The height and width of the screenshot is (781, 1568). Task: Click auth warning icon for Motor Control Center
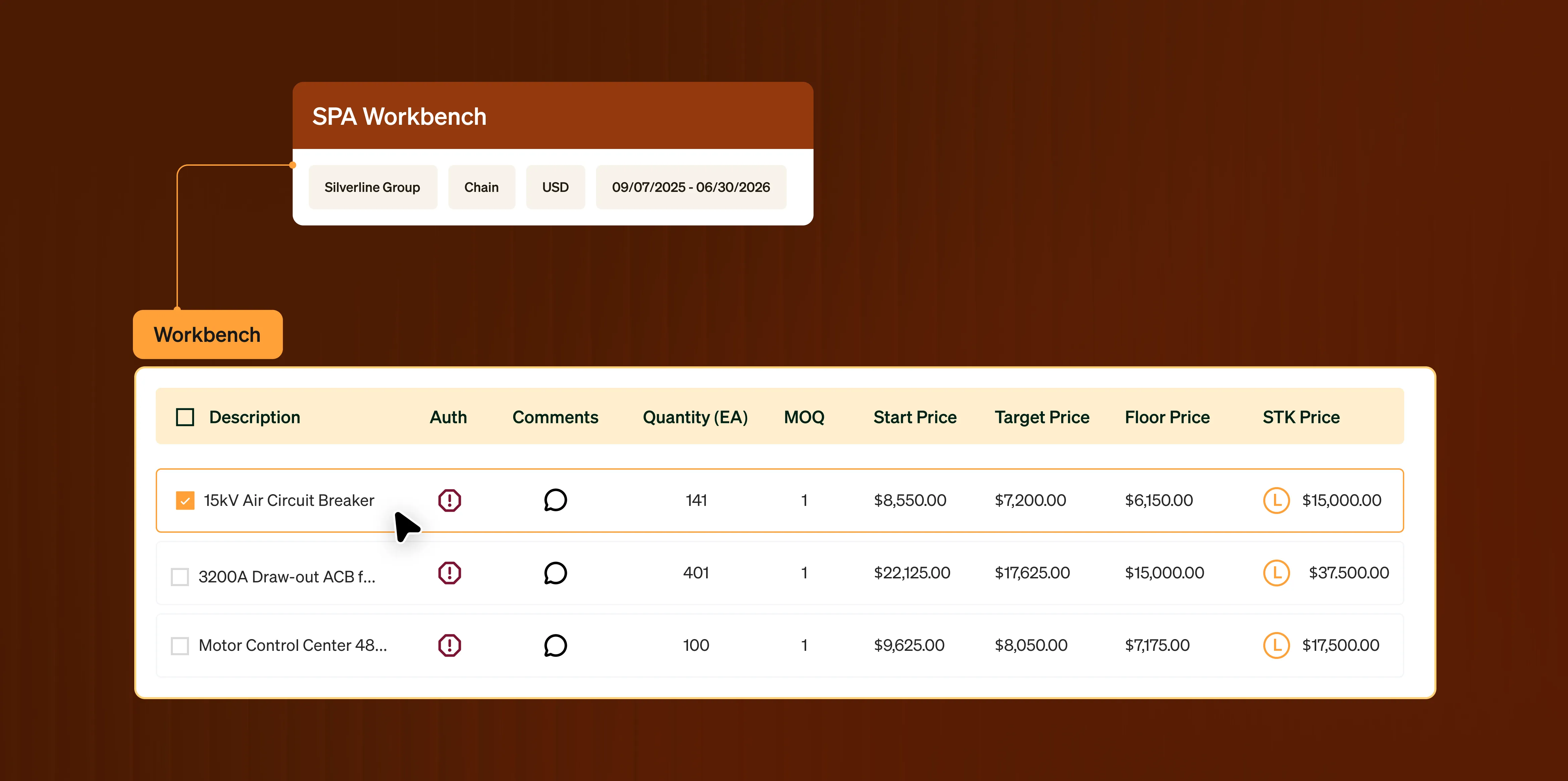click(449, 645)
